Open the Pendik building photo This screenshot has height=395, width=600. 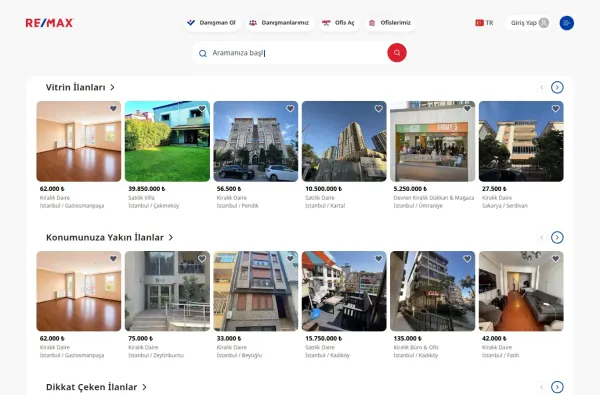[256, 141]
